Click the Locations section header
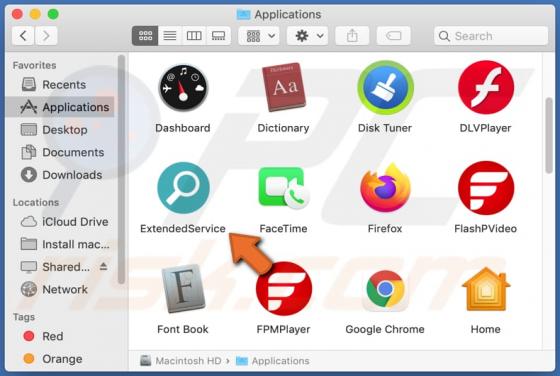Viewport: 560px width, 376px height. [36, 202]
